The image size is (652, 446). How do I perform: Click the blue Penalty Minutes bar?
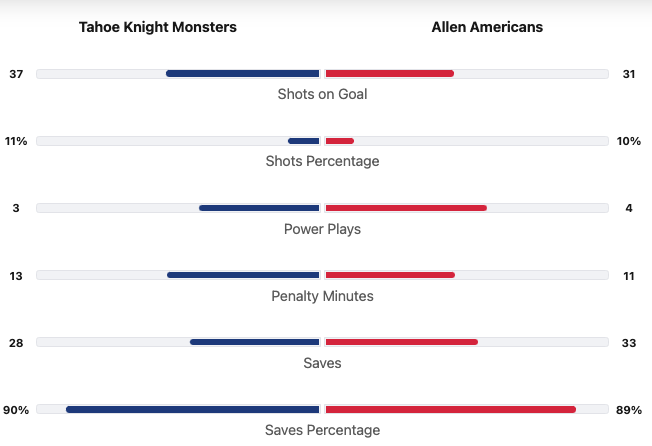pyautogui.click(x=243, y=275)
